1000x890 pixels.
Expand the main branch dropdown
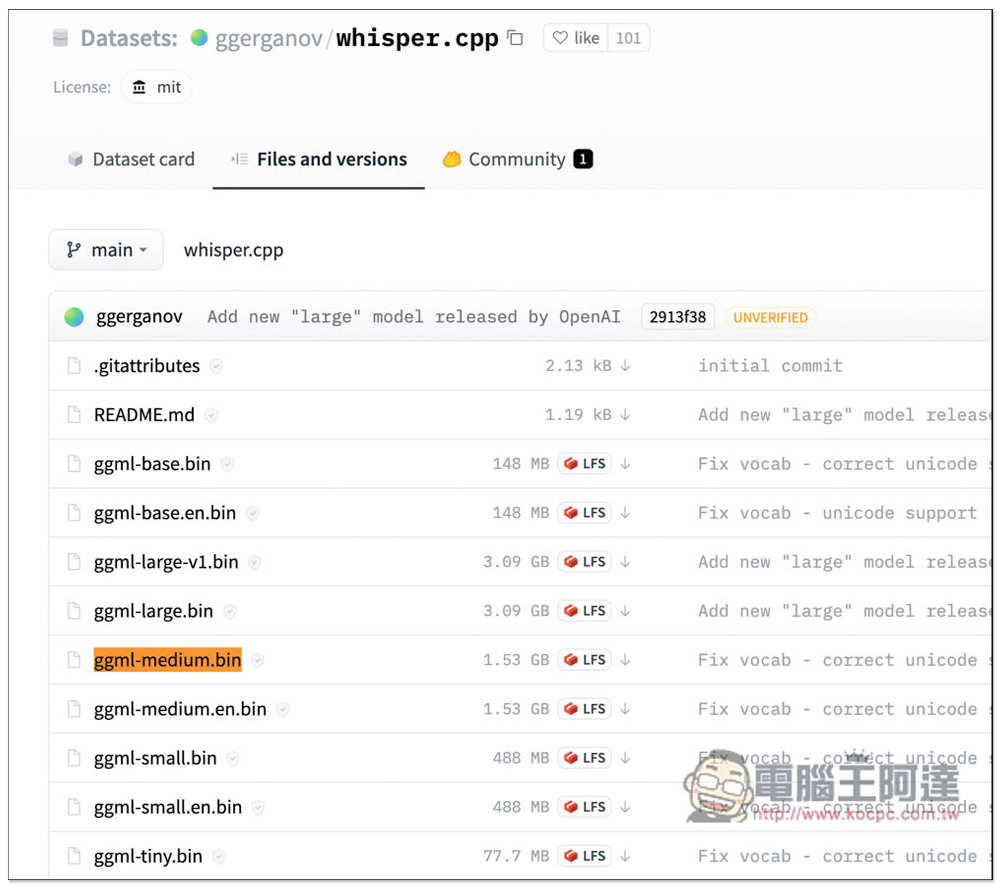coord(106,250)
